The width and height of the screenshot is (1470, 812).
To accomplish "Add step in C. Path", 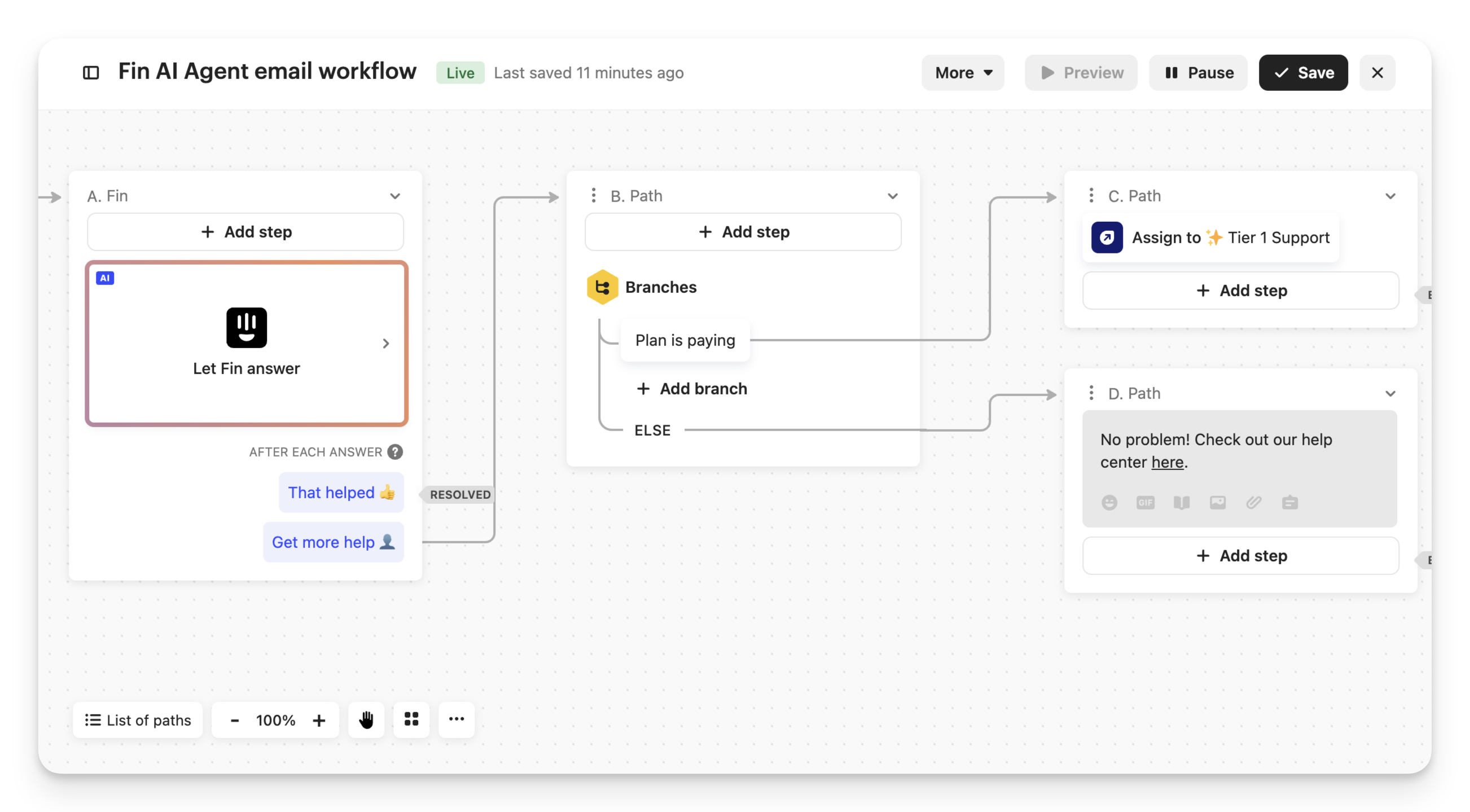I will click(x=1240, y=291).
